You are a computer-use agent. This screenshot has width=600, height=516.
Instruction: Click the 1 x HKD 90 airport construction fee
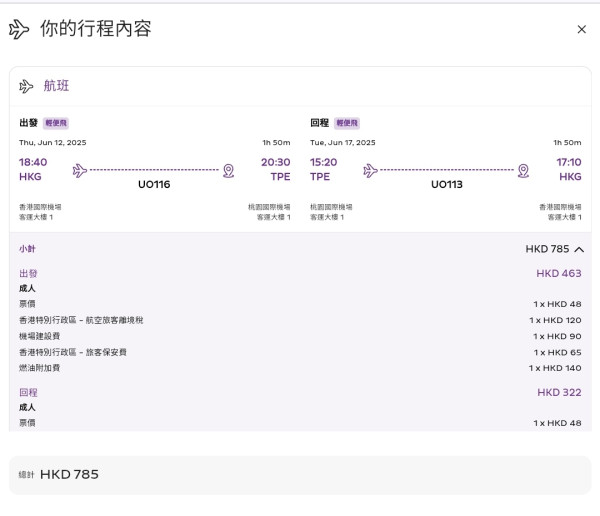(557, 336)
